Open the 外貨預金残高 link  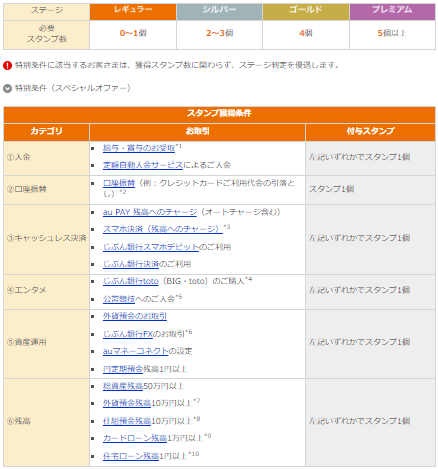(x=127, y=404)
